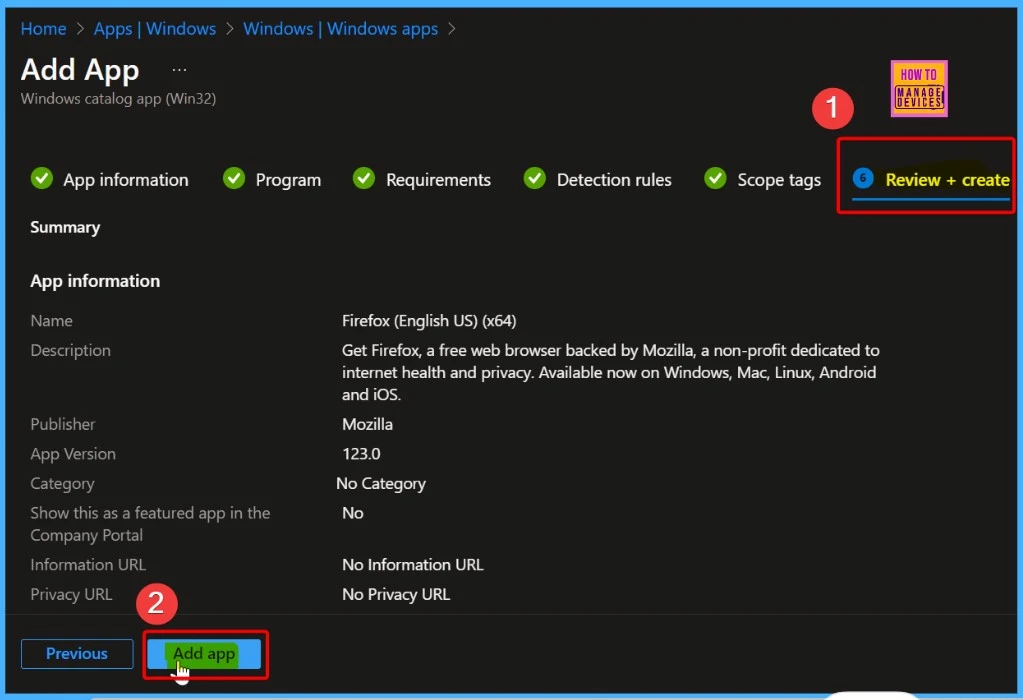The height and width of the screenshot is (700, 1023).
Task: Click the 'Privacy URL' field label
Action: click(71, 594)
